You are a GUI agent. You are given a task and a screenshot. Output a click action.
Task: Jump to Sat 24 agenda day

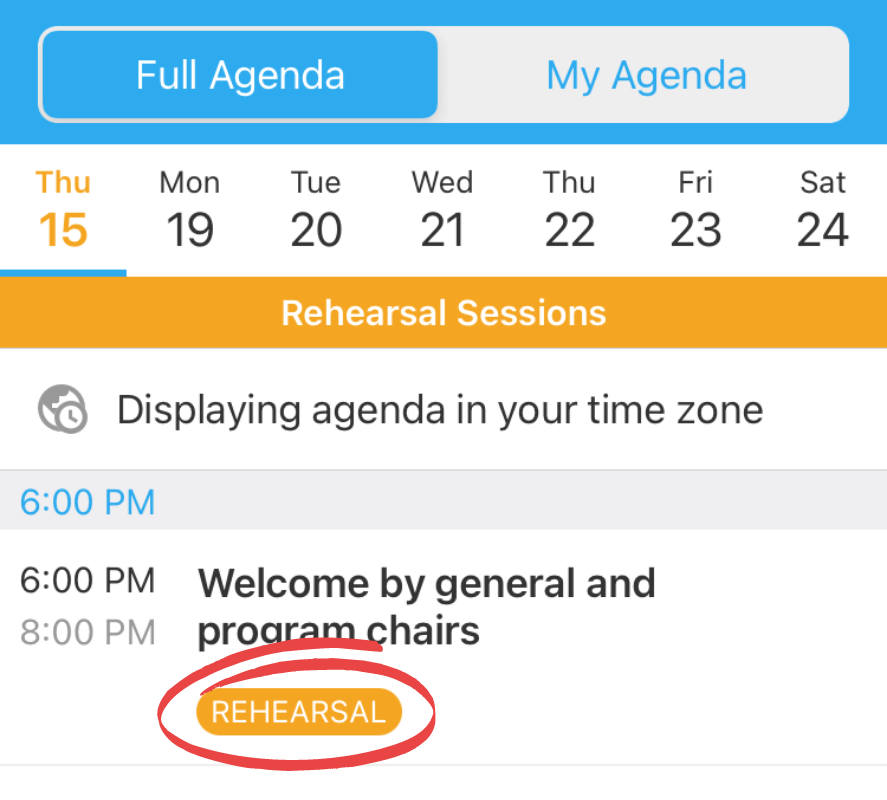(822, 210)
